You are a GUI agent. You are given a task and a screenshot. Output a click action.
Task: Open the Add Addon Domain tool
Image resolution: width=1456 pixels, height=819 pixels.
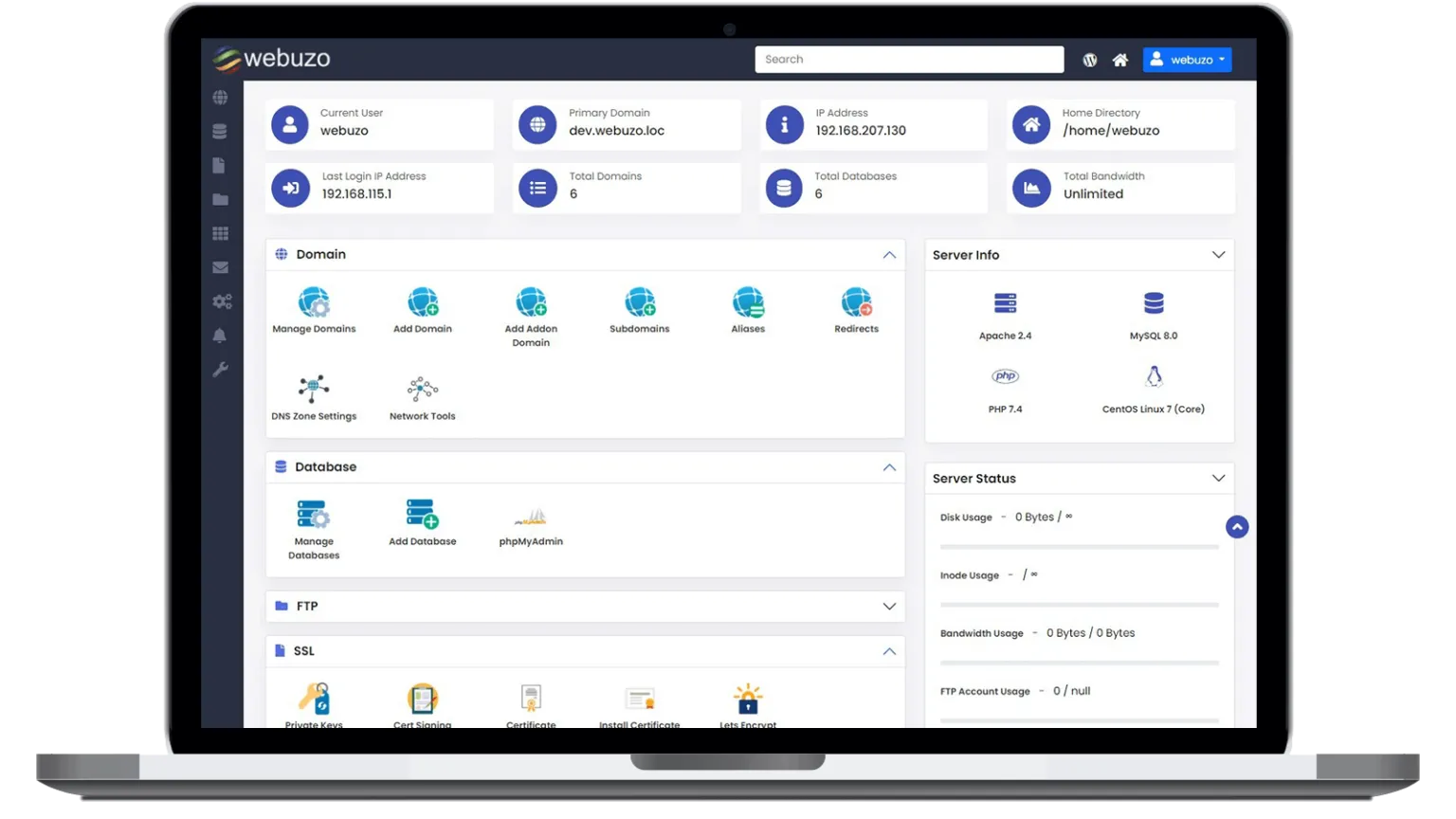pos(531,303)
